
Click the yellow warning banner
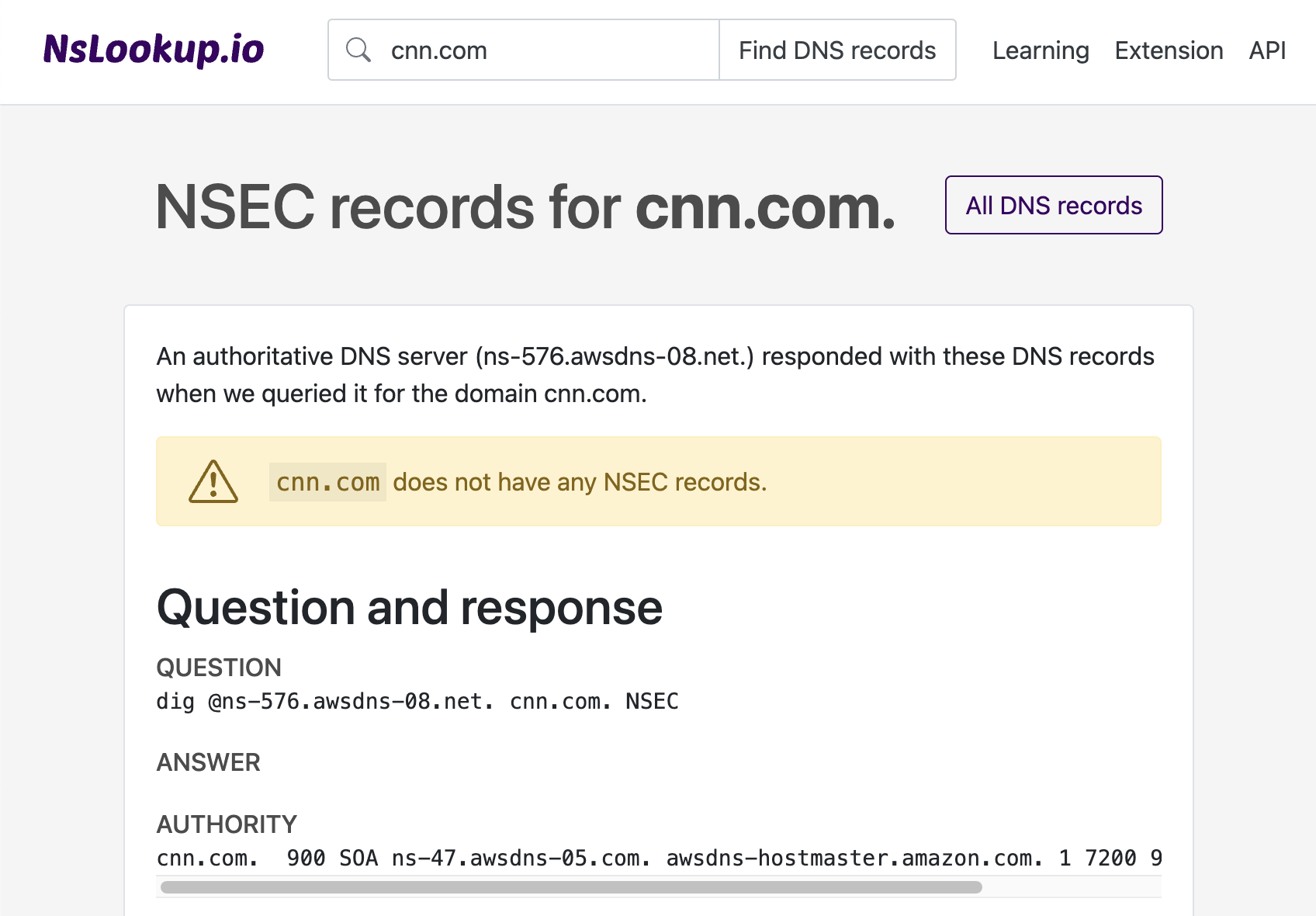coord(660,481)
